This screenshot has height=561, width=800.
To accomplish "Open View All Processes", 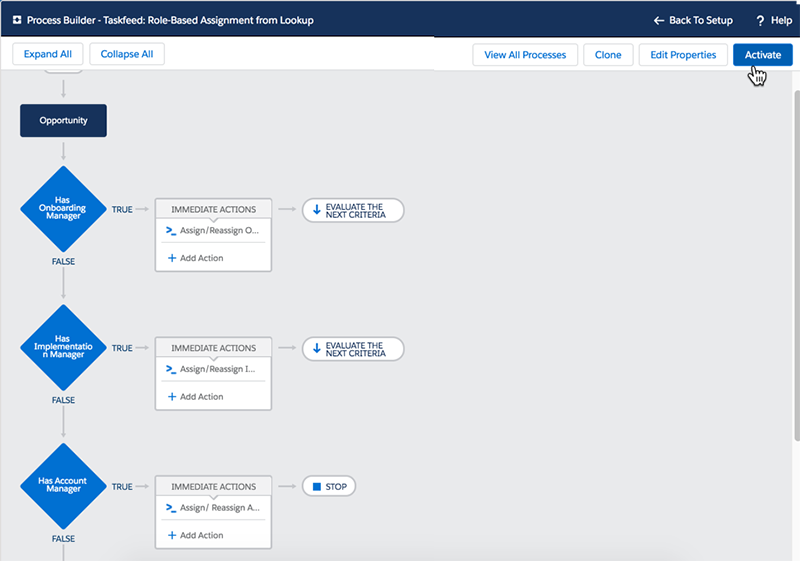I will [x=524, y=55].
